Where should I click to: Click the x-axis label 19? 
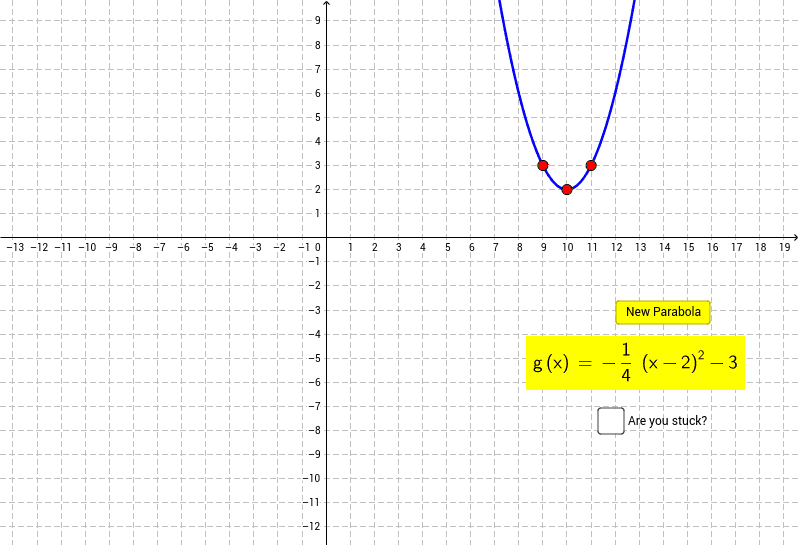[x=785, y=247]
